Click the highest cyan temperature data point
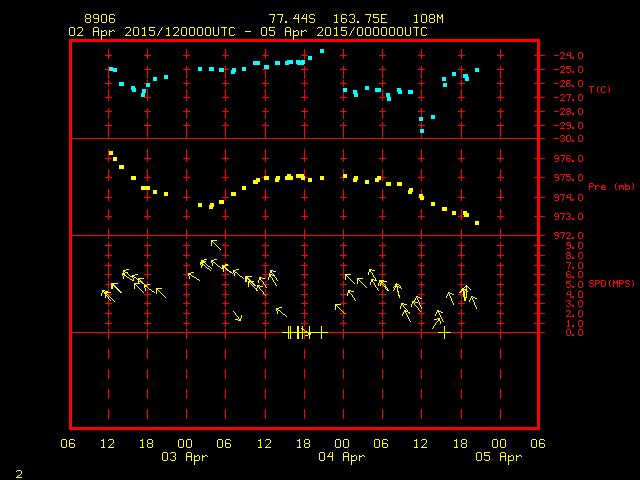Screen dimensions: 640x480 tap(321, 51)
